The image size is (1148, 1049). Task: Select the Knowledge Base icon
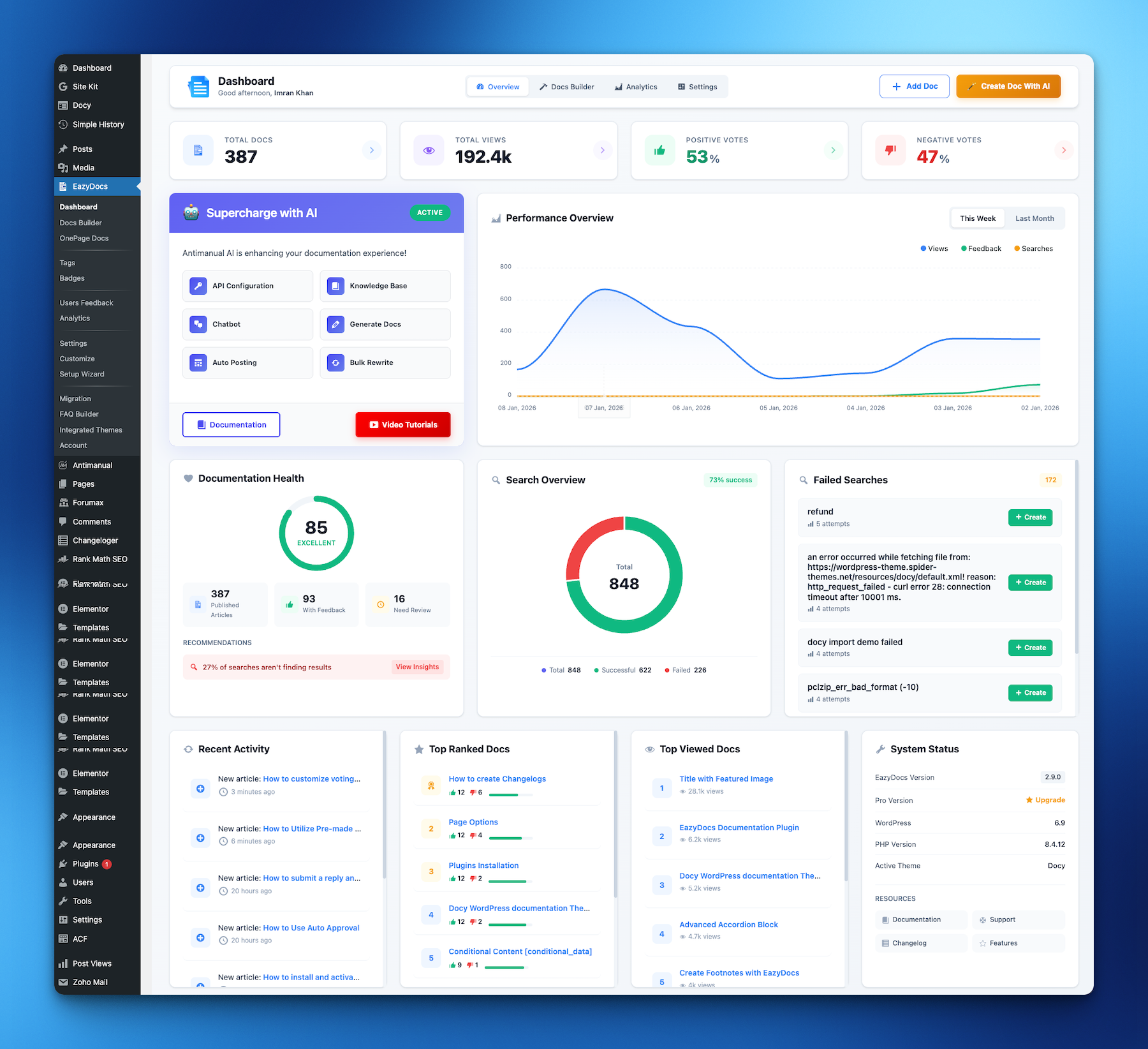[336, 285]
